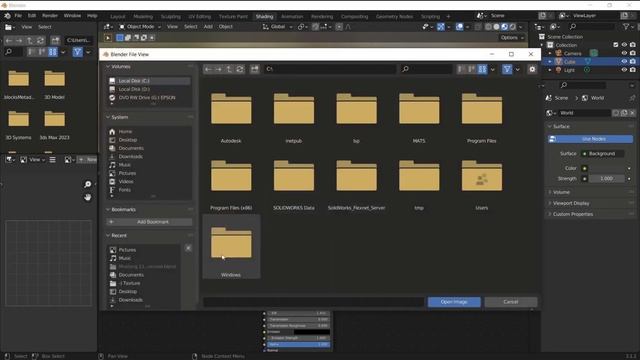640x360 pixels.
Task: Open display settings dropdown in File View
Action: (493, 69)
